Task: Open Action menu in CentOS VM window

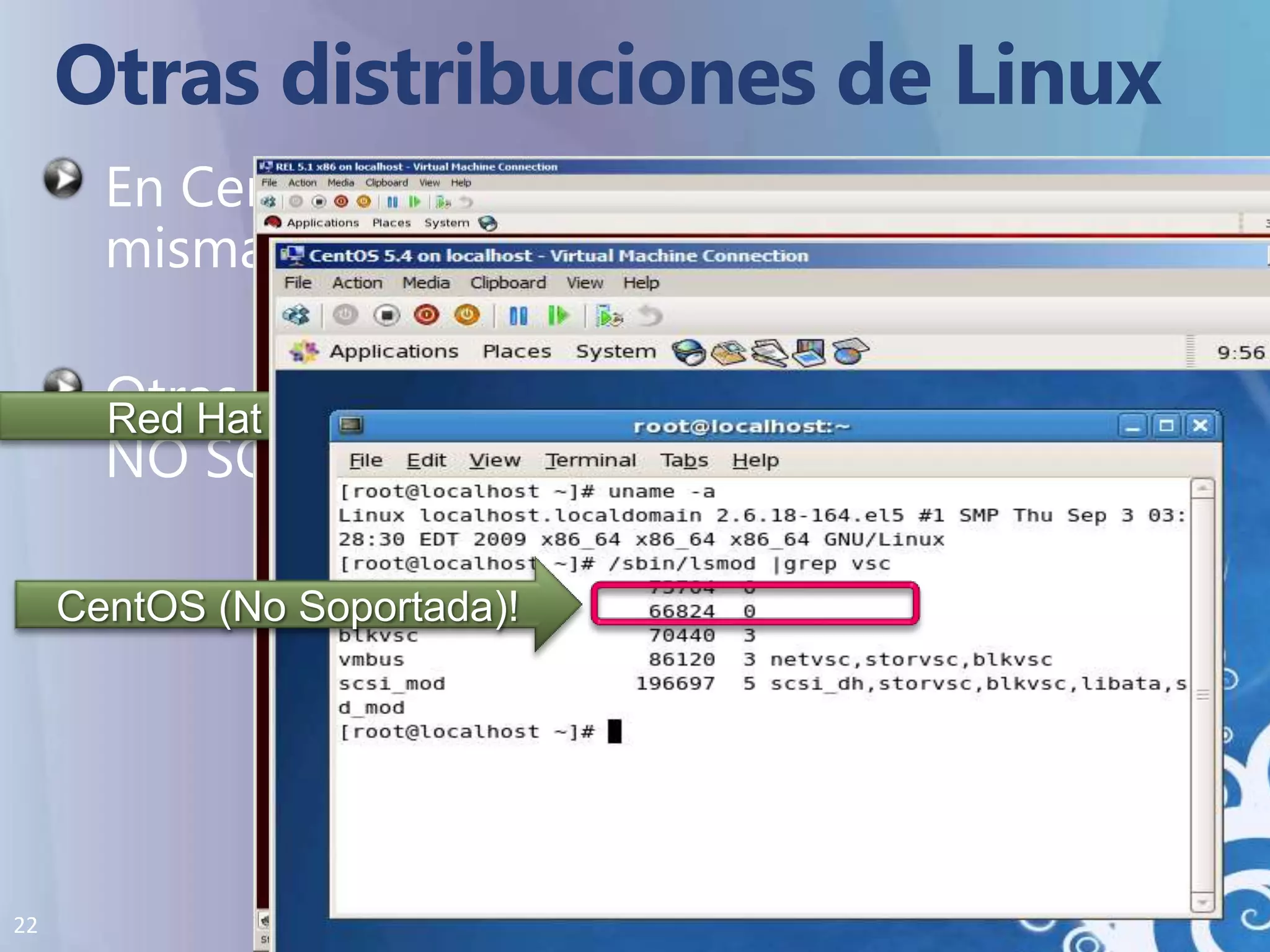Action: (x=357, y=283)
